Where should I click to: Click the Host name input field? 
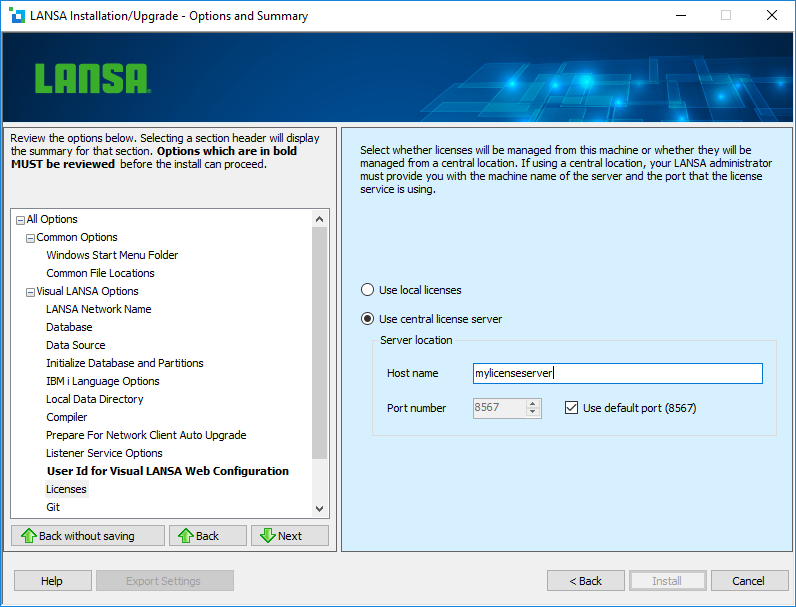[617, 373]
